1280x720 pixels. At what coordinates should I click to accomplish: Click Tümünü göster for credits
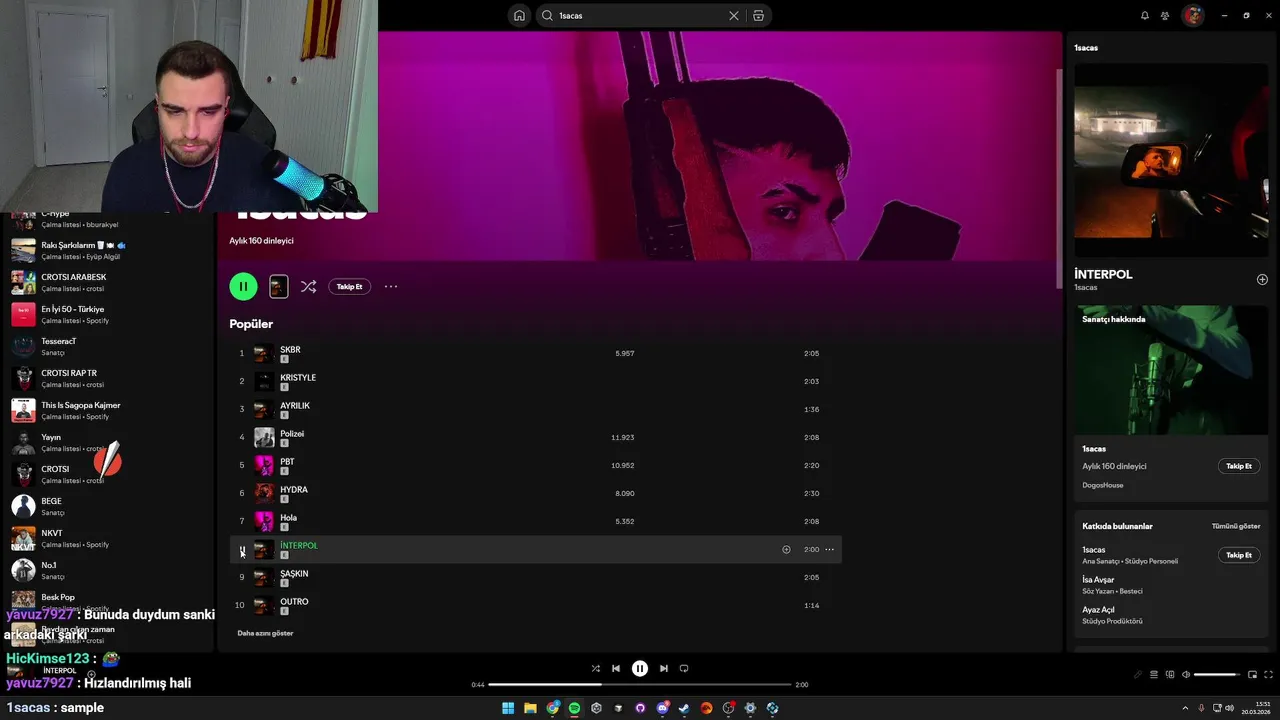pos(1236,526)
